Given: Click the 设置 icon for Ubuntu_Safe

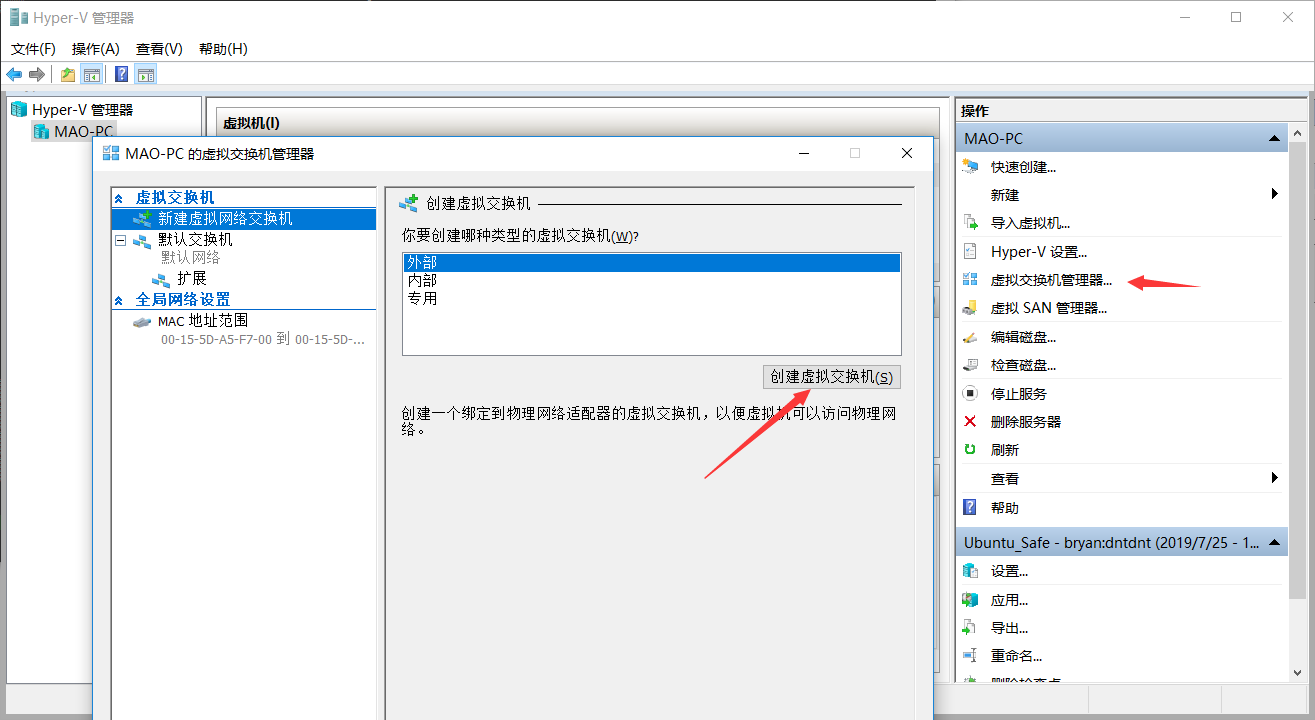Looking at the screenshot, I should [x=970, y=571].
